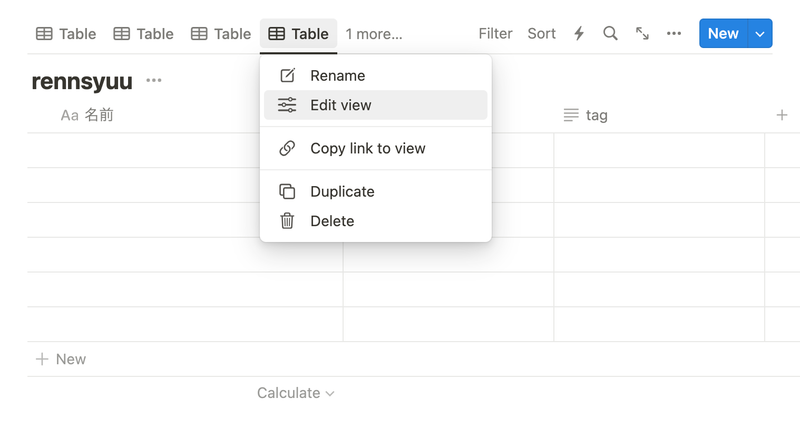Choose Edit view from the menu
The height and width of the screenshot is (426, 800).
[x=376, y=105]
